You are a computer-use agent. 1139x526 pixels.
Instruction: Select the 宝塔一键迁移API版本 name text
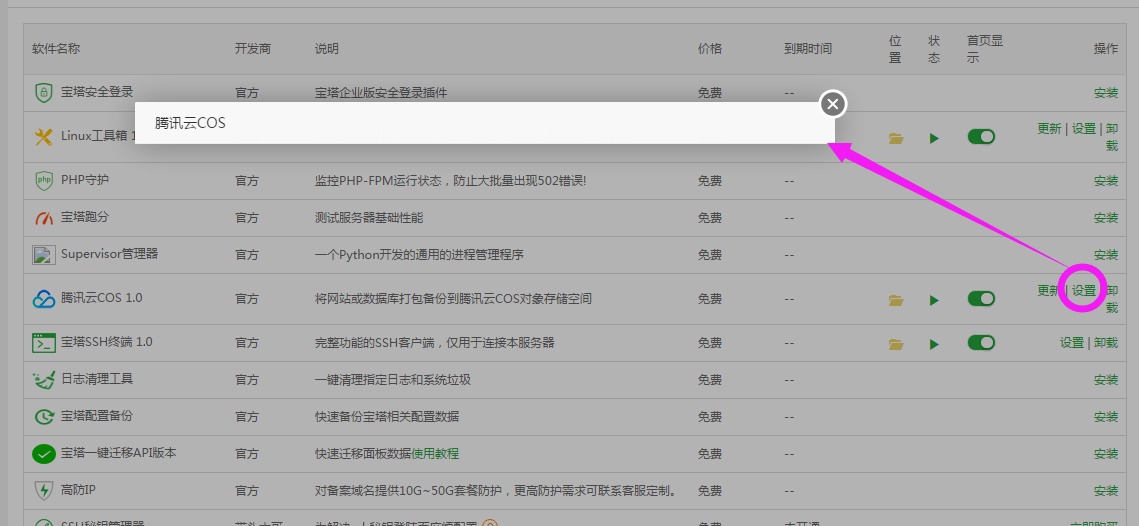pos(119,453)
